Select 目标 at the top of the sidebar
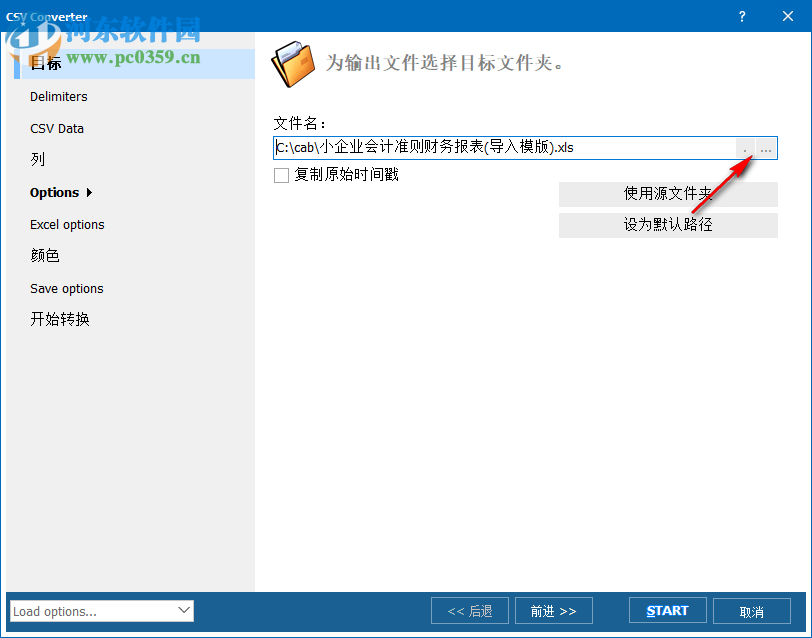 46,63
